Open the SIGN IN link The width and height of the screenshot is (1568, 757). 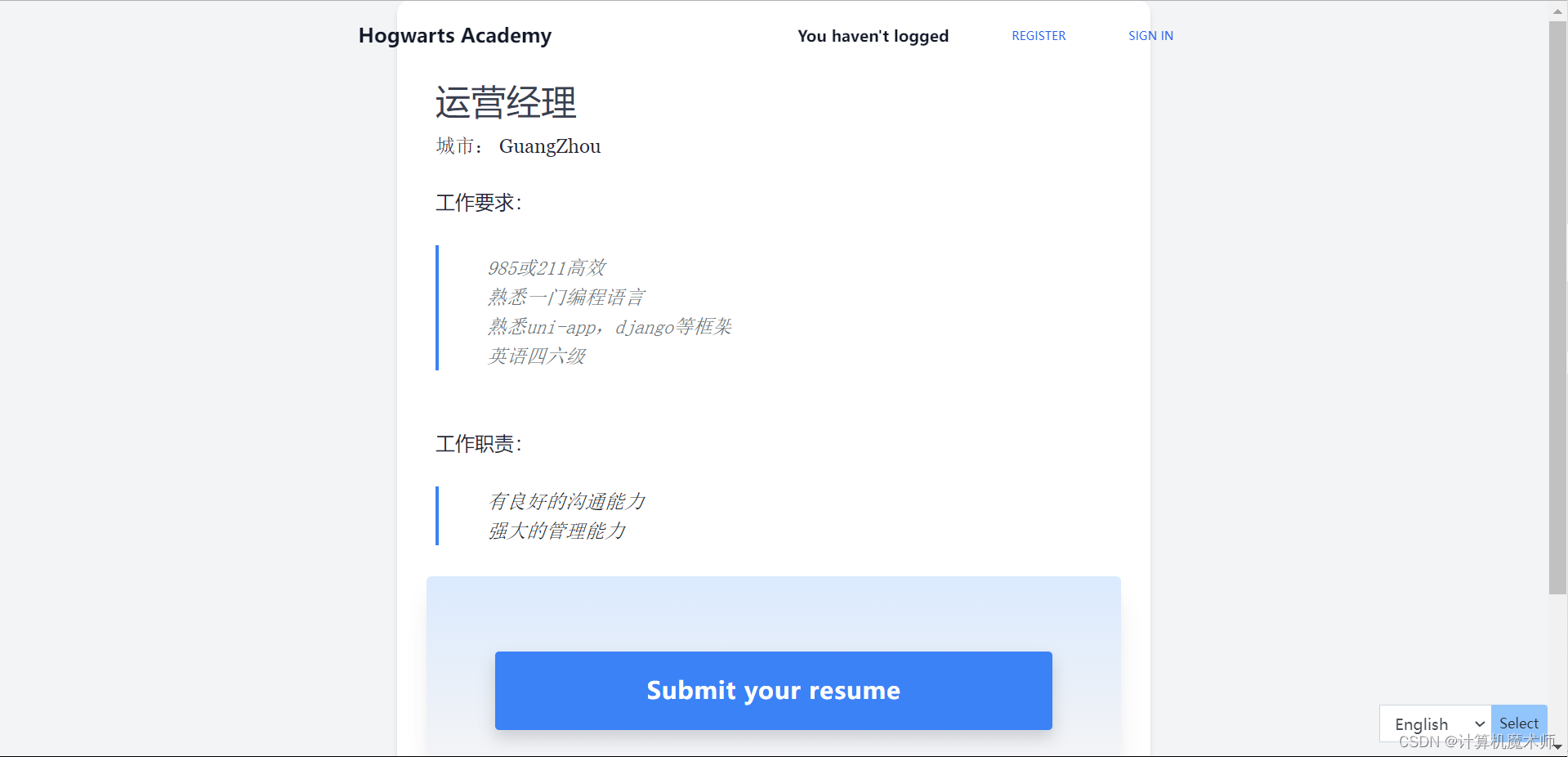(x=1150, y=35)
